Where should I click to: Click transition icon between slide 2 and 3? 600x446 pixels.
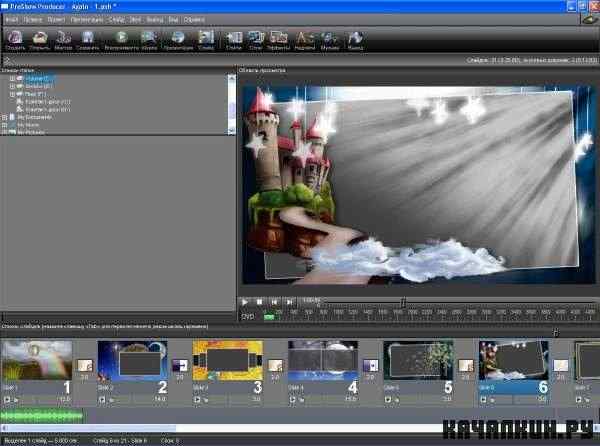(180, 365)
